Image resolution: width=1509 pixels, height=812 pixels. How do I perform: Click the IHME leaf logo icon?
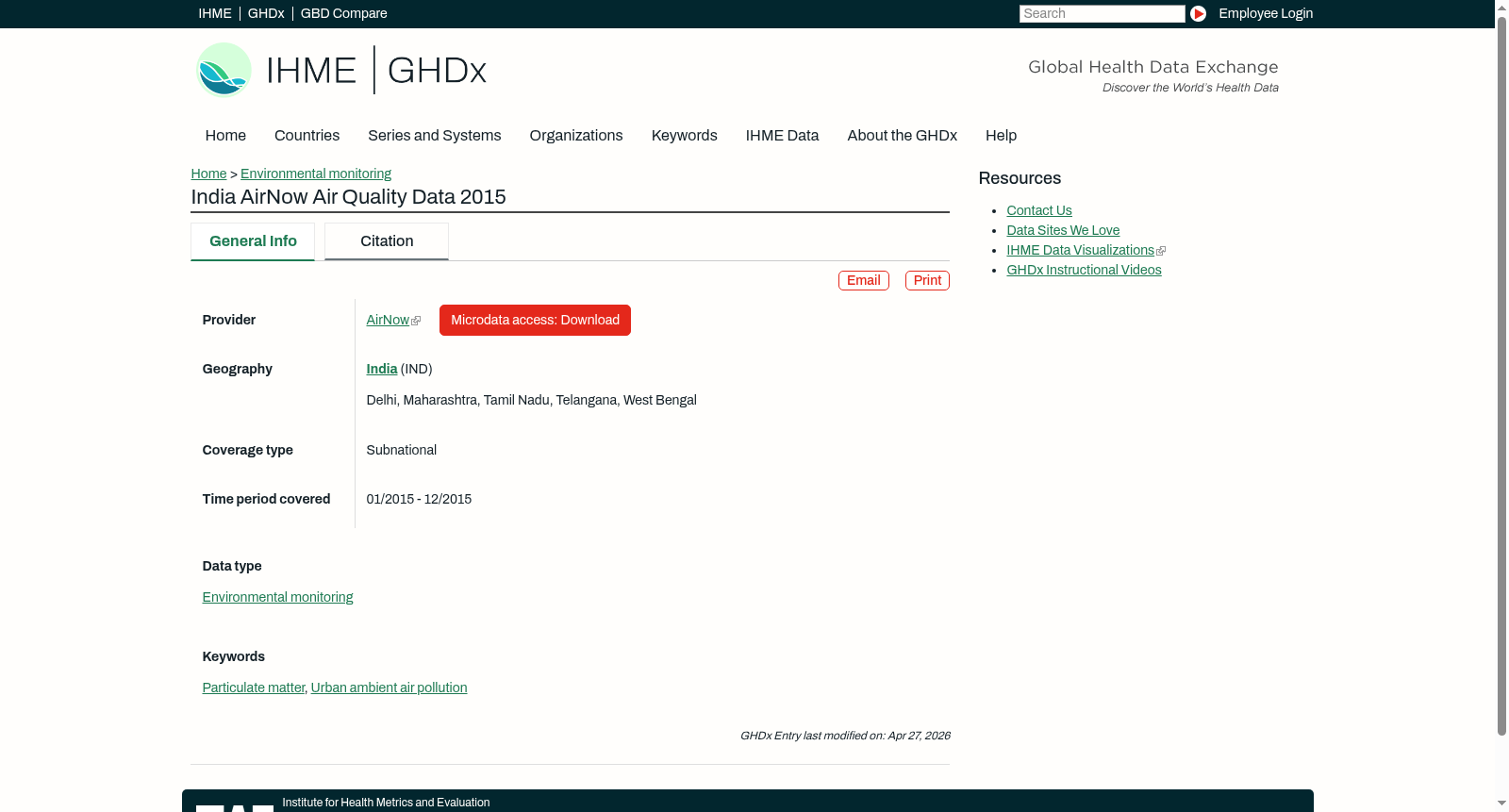pyautogui.click(x=224, y=70)
